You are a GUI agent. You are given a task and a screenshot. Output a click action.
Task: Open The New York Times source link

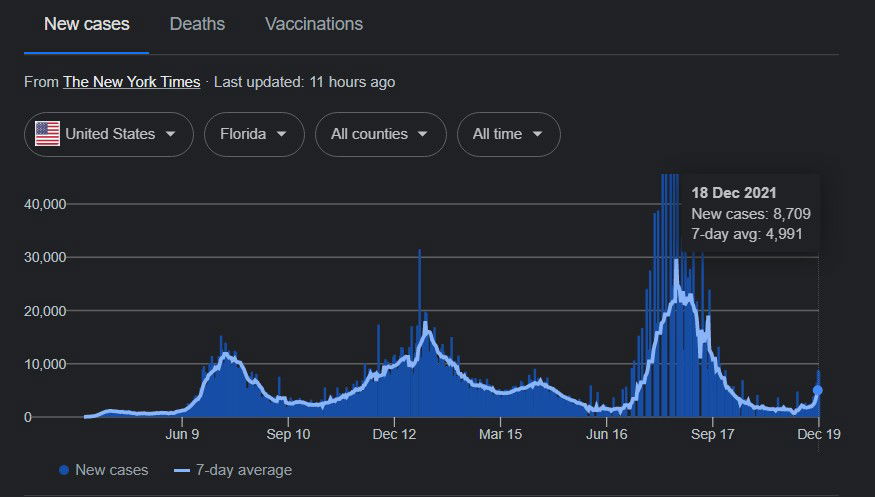point(131,82)
